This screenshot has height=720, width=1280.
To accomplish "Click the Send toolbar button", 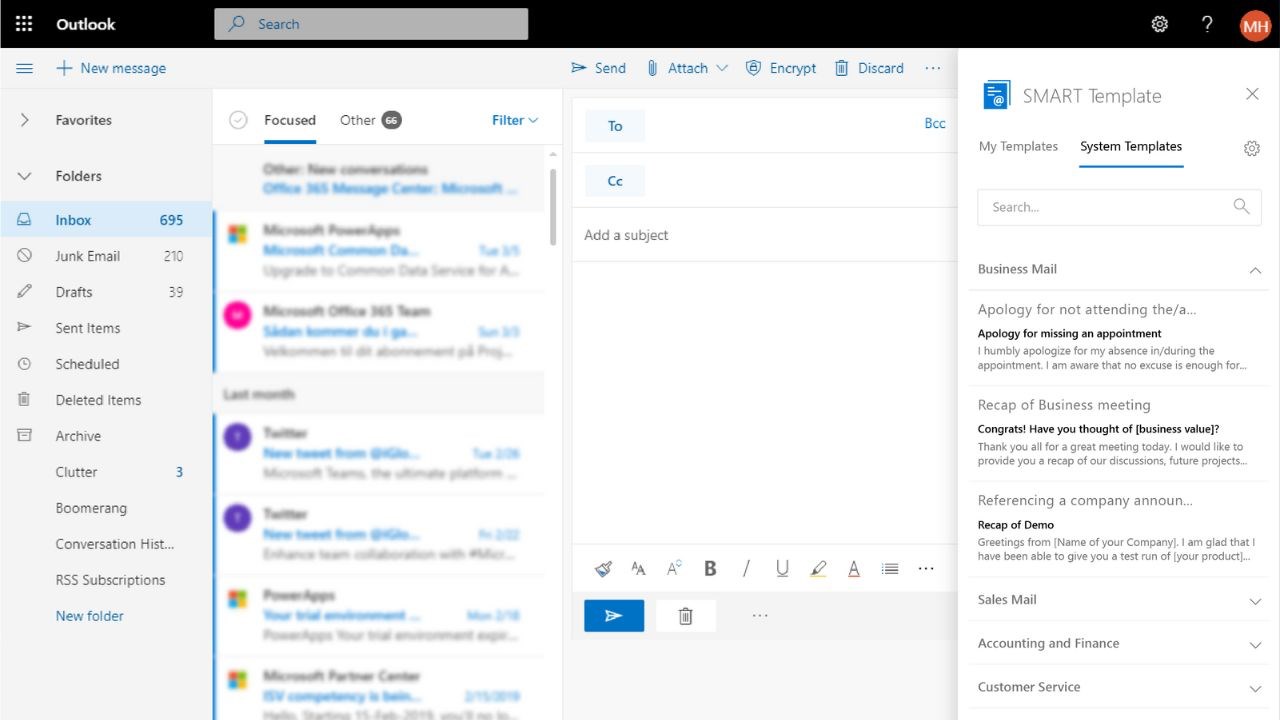I will pos(598,68).
